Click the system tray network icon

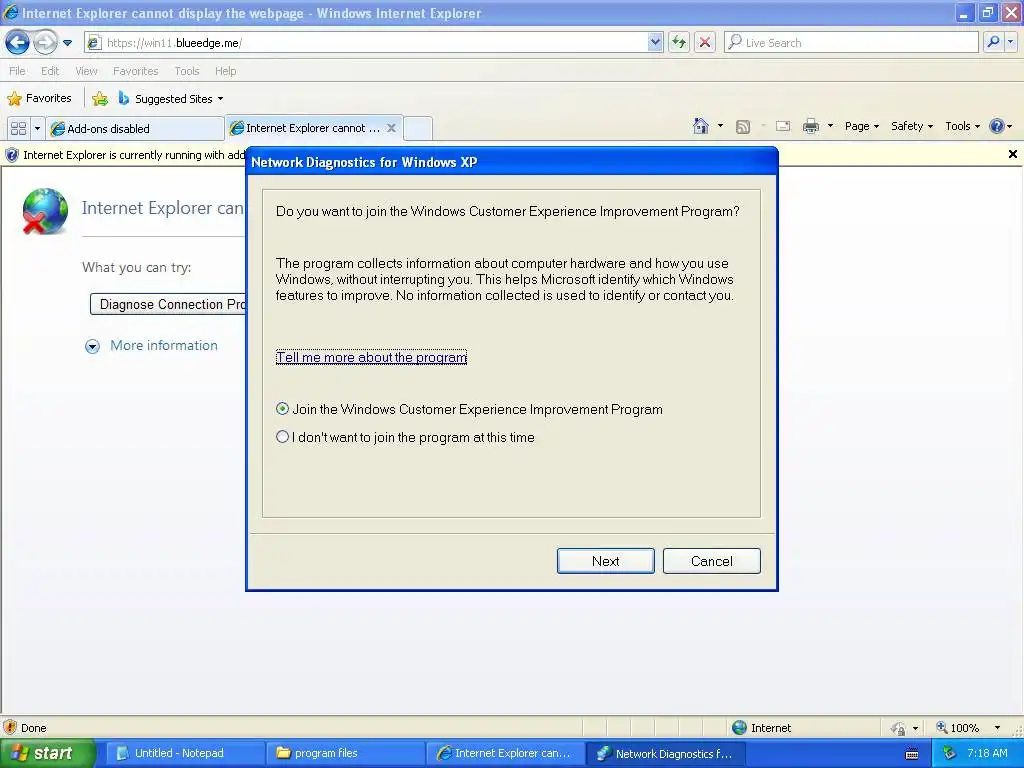coord(950,754)
